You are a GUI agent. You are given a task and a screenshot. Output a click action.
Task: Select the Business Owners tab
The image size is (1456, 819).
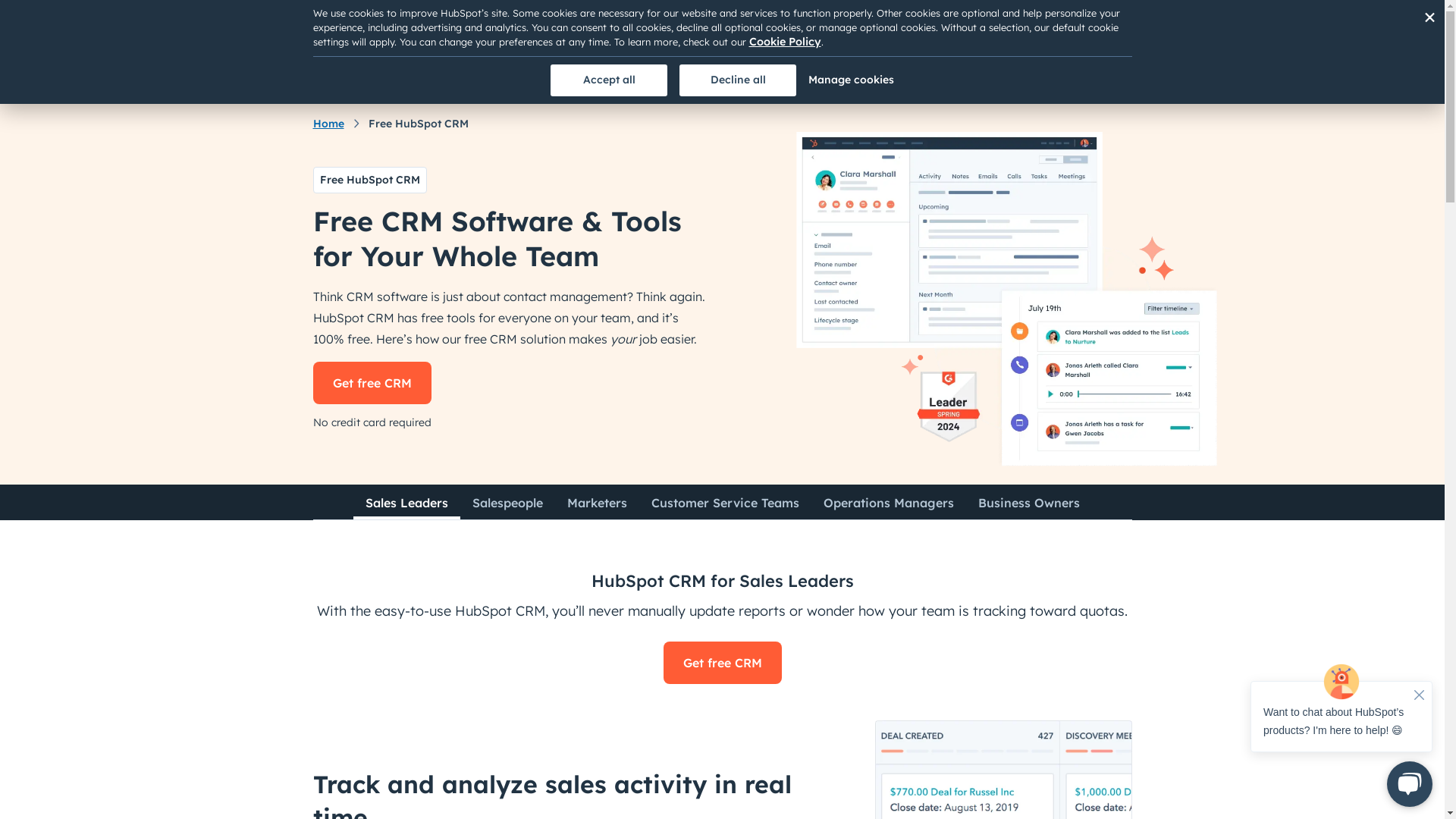pyautogui.click(x=1028, y=503)
